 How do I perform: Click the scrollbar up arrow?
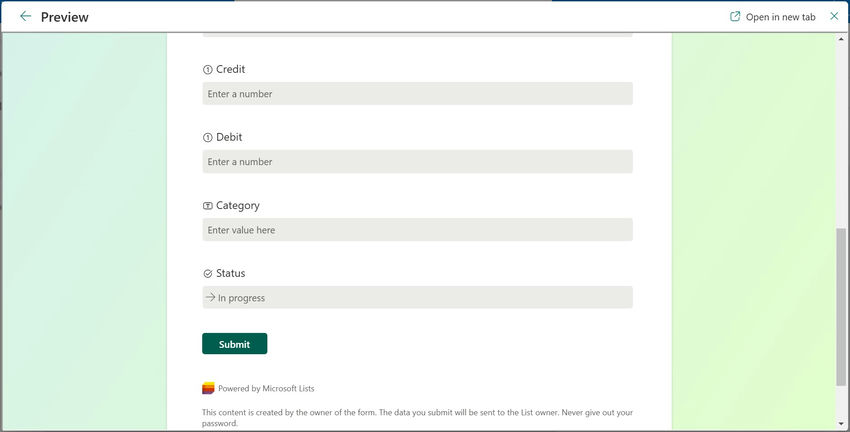pos(841,39)
